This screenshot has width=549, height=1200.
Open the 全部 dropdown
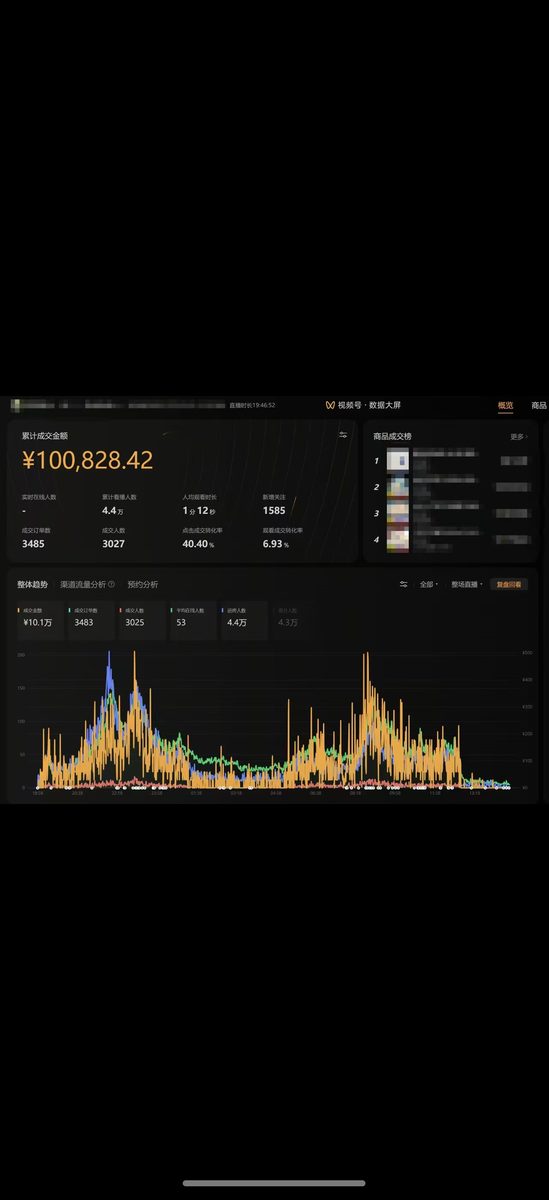click(x=428, y=584)
